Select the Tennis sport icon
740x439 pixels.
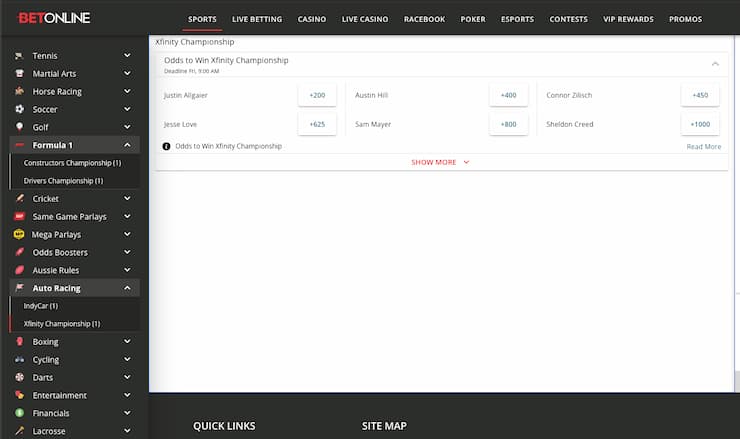pos(19,56)
